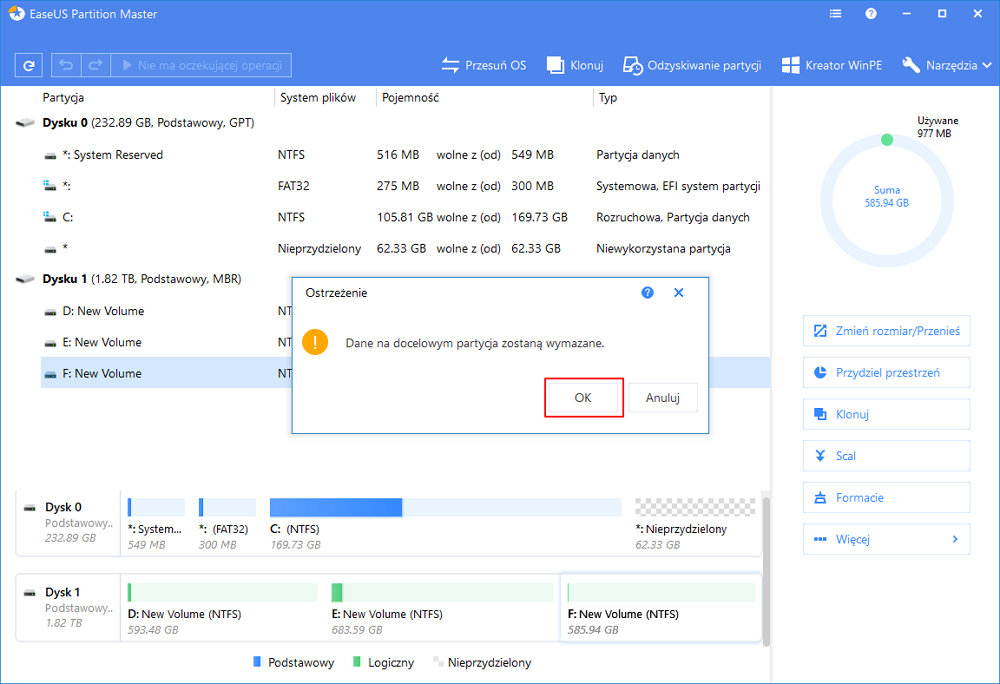The height and width of the screenshot is (684, 1000).
Task: Select the System Reserved partition row
Action: point(405,155)
